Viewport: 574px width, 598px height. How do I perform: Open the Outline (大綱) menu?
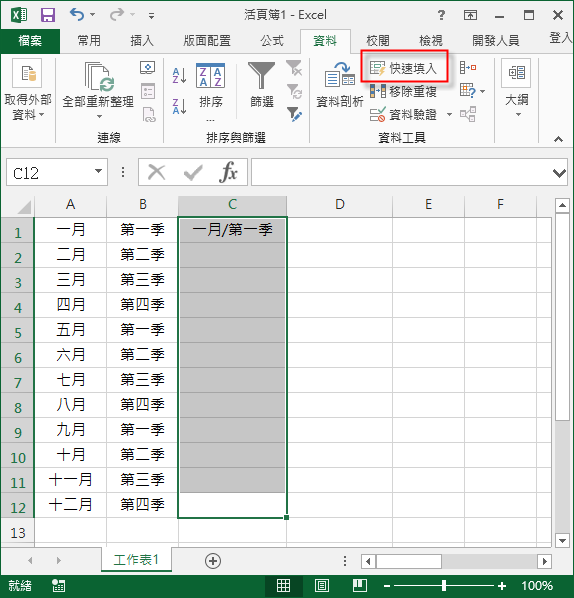pos(517,89)
